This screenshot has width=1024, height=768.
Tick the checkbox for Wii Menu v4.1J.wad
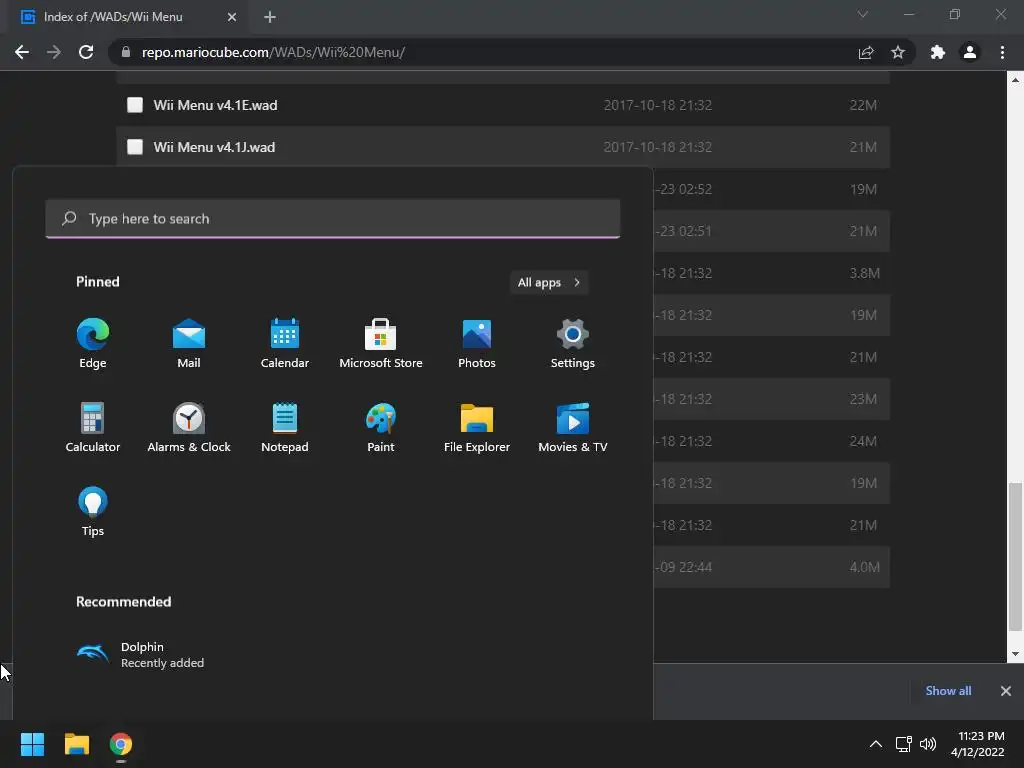click(135, 147)
